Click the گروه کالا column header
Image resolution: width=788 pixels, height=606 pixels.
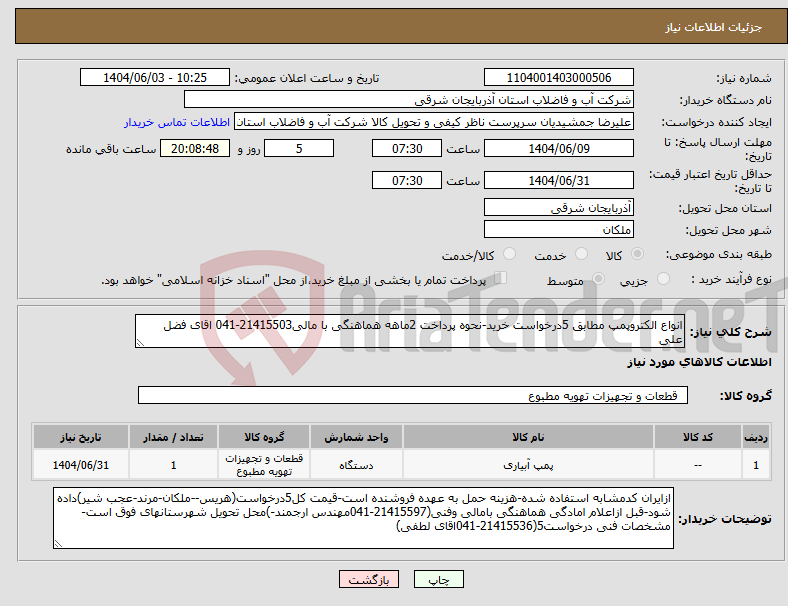264,437
